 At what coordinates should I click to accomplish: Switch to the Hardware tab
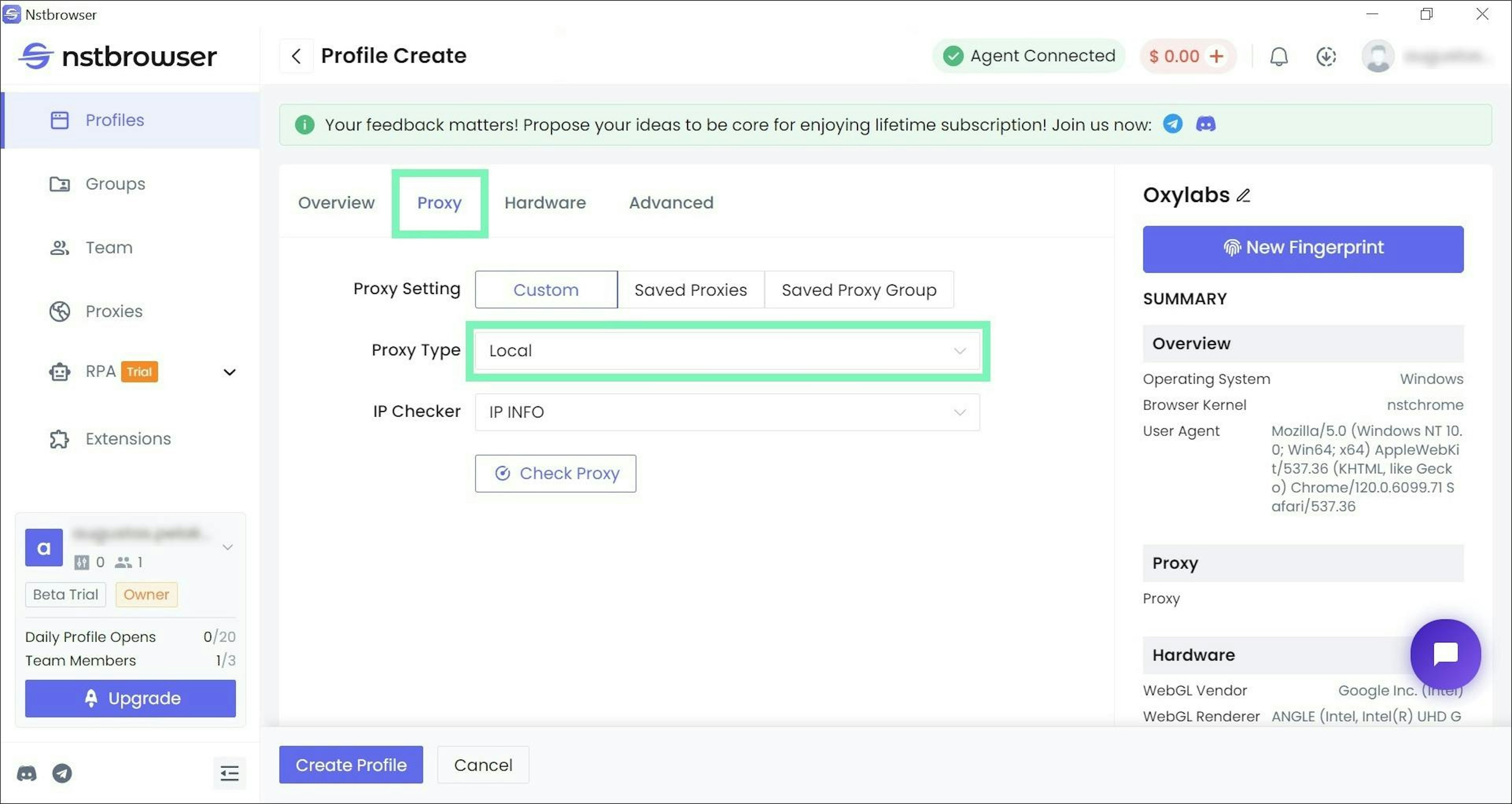click(545, 202)
